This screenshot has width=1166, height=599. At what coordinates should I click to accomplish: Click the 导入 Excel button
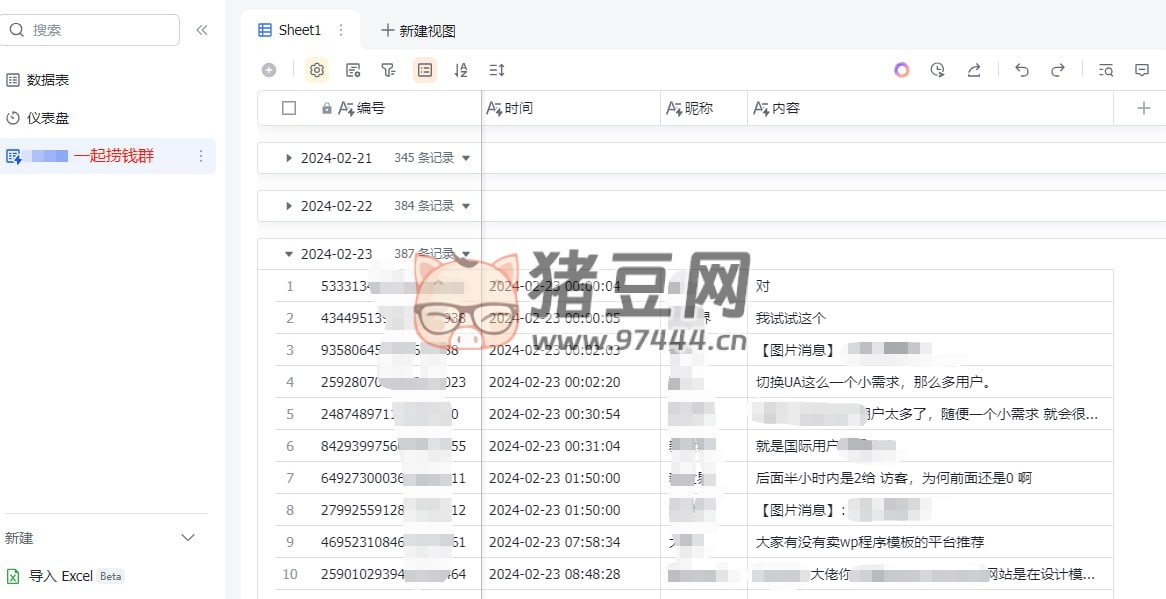[65, 576]
